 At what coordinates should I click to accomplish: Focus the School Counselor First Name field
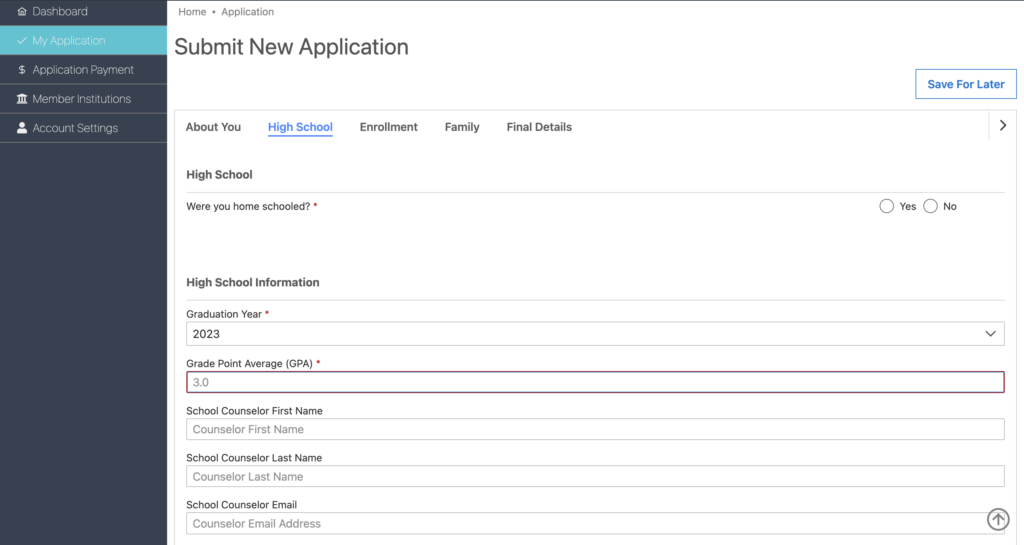pos(595,429)
